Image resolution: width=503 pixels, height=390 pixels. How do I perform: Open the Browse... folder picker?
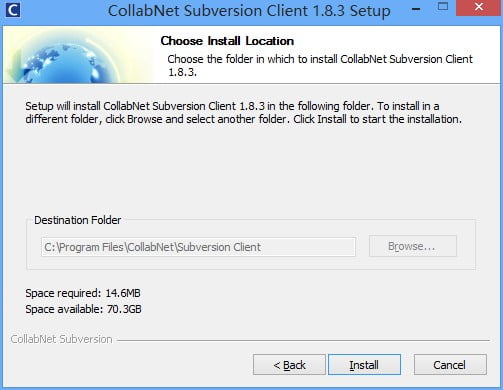pos(413,246)
